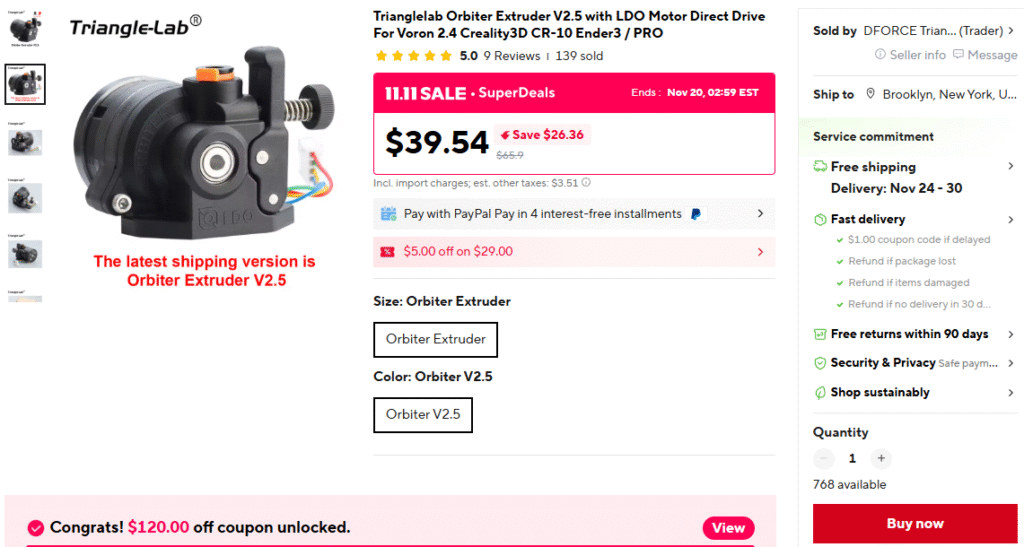Select the Orbiter Extruder size option
The image size is (1024, 547).
click(435, 340)
